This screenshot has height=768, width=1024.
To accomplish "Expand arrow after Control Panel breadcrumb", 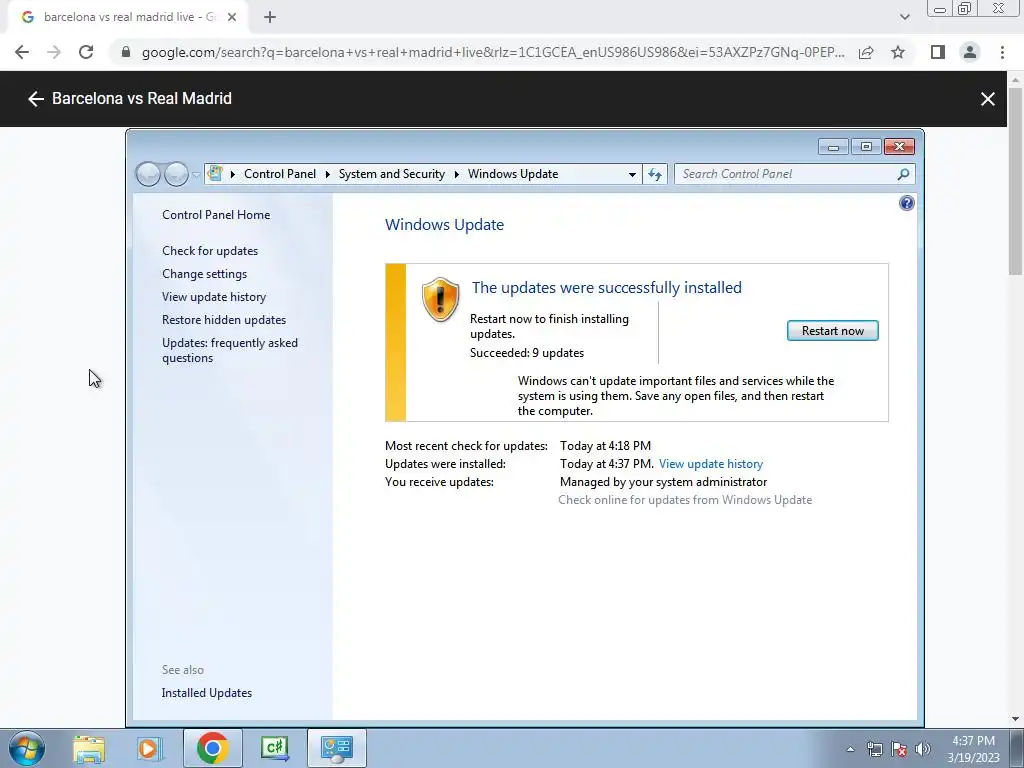I will (x=327, y=174).
